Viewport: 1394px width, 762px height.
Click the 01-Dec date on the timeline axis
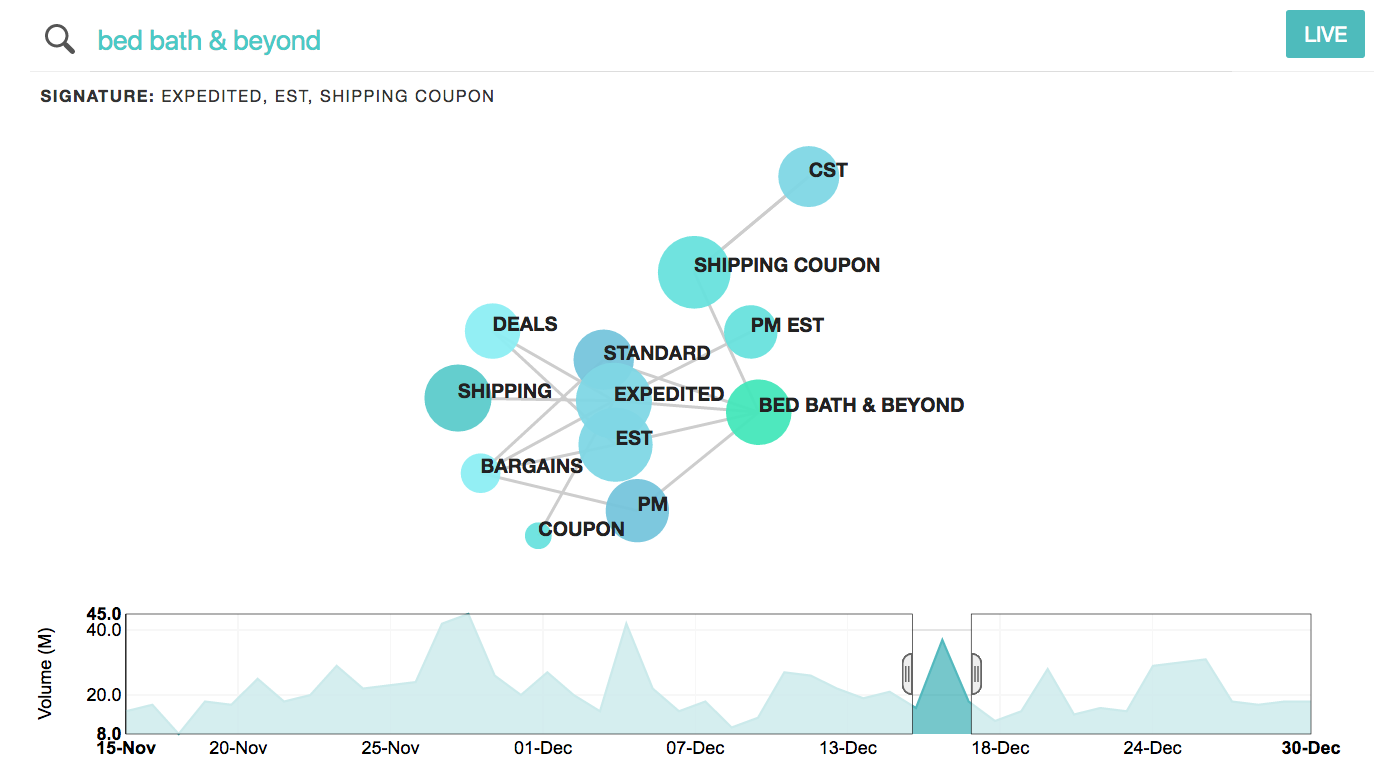coord(543,748)
